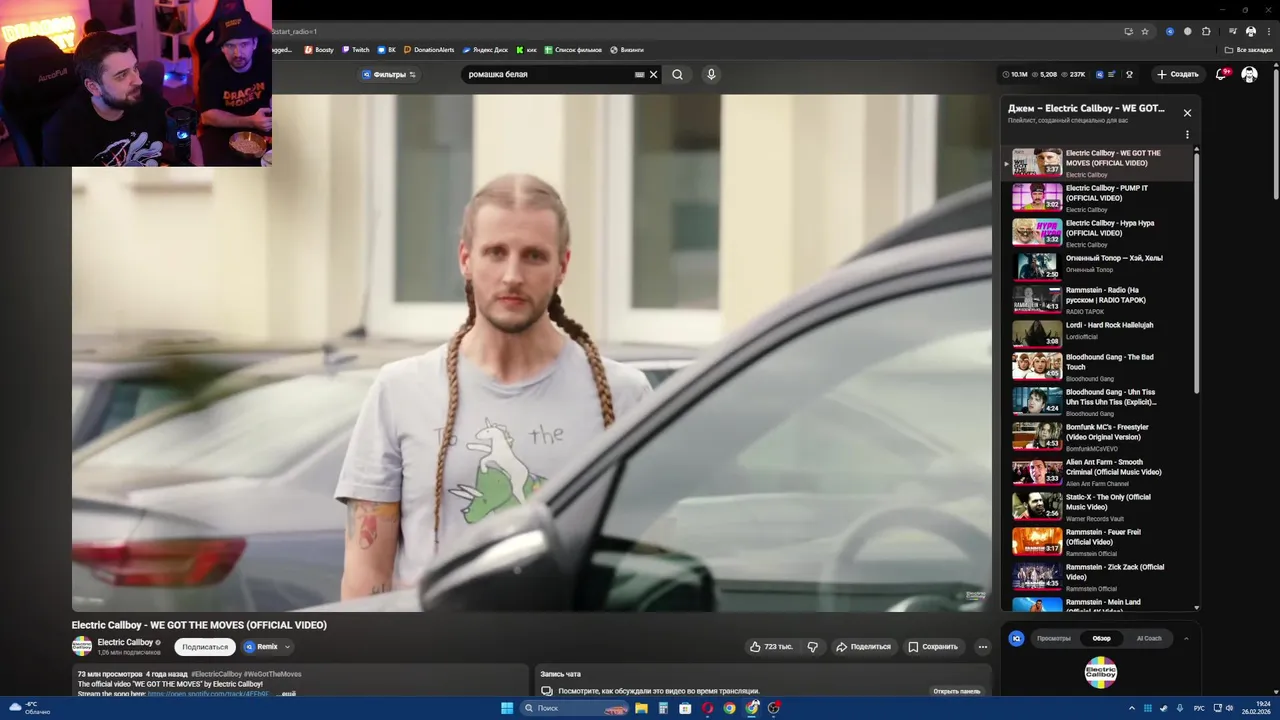1280x720 pixels.
Task: Click the 10.1M stats counter
Action: [x=1015, y=74]
